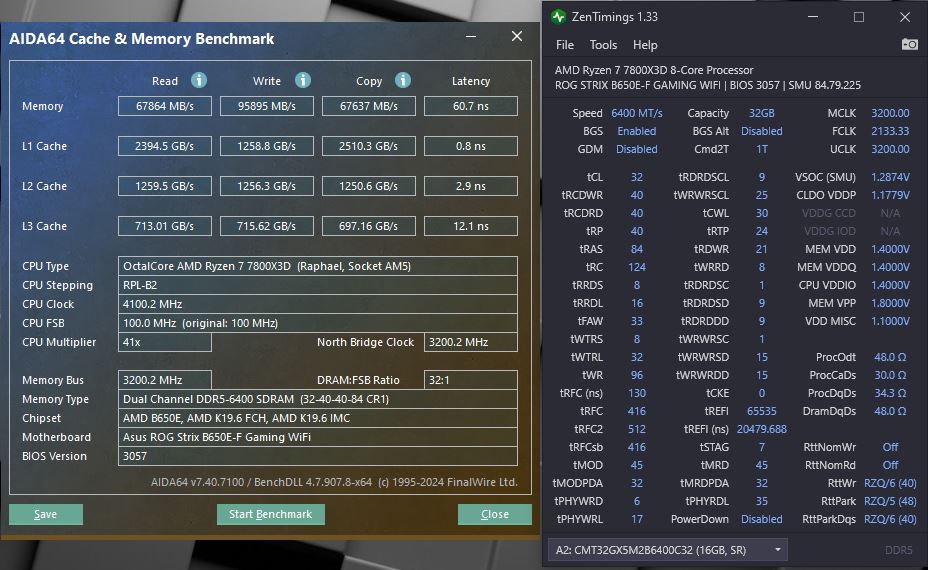Click the Write column info icon
Screen dimensions: 928x570
(x=303, y=80)
